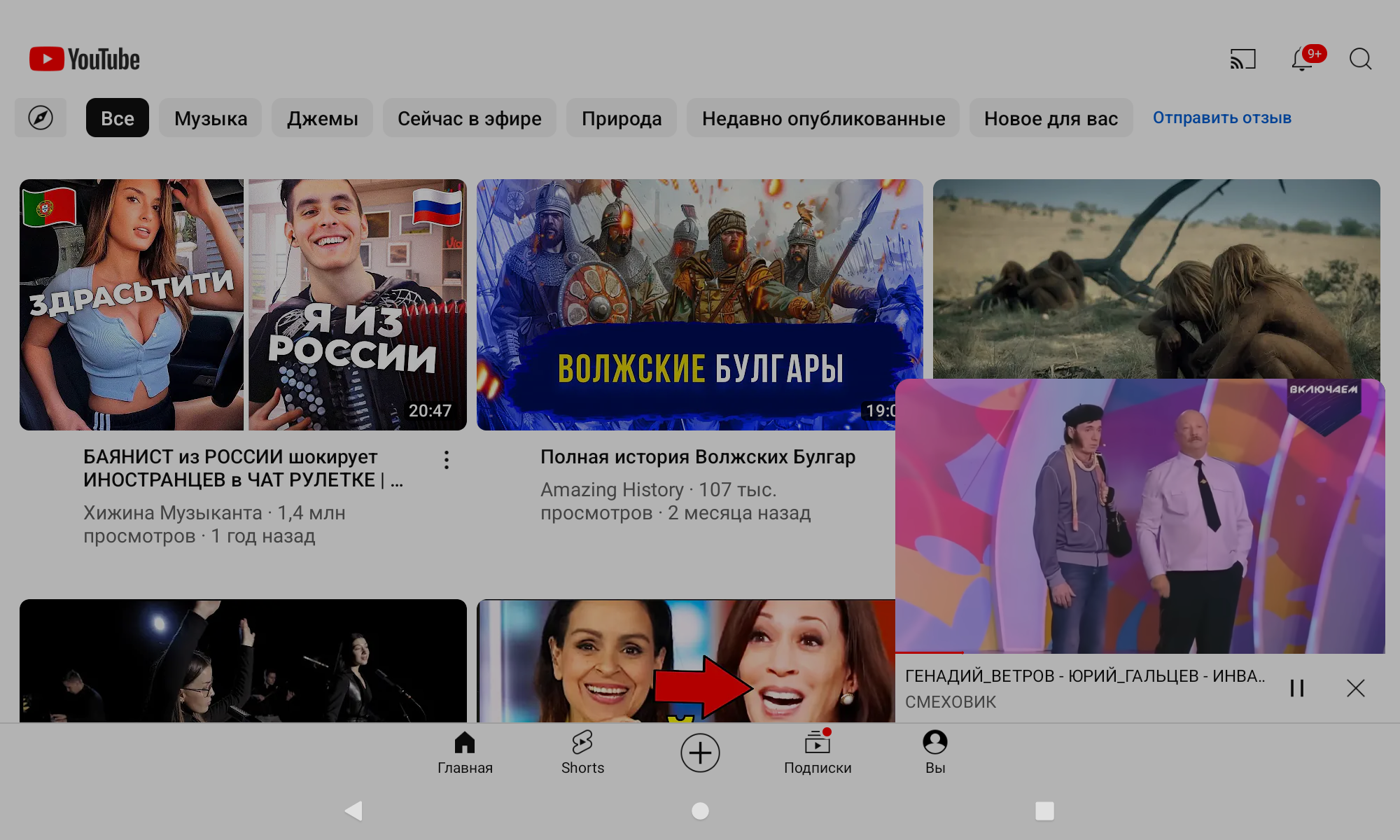Open notifications bell with 9+ badge
The width and height of the screenshot is (1400, 840).
coord(1306,59)
